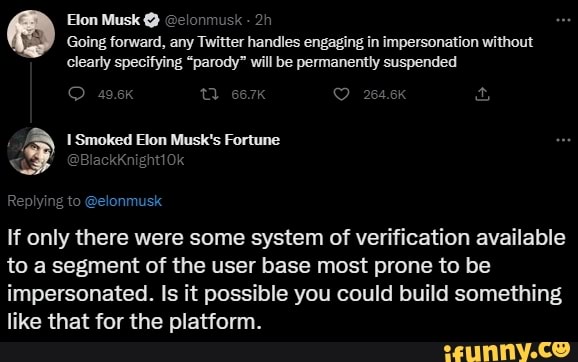Open the first tweet's three-dot menu
Image resolution: width=578 pixels, height=362 pixels.
click(563, 20)
